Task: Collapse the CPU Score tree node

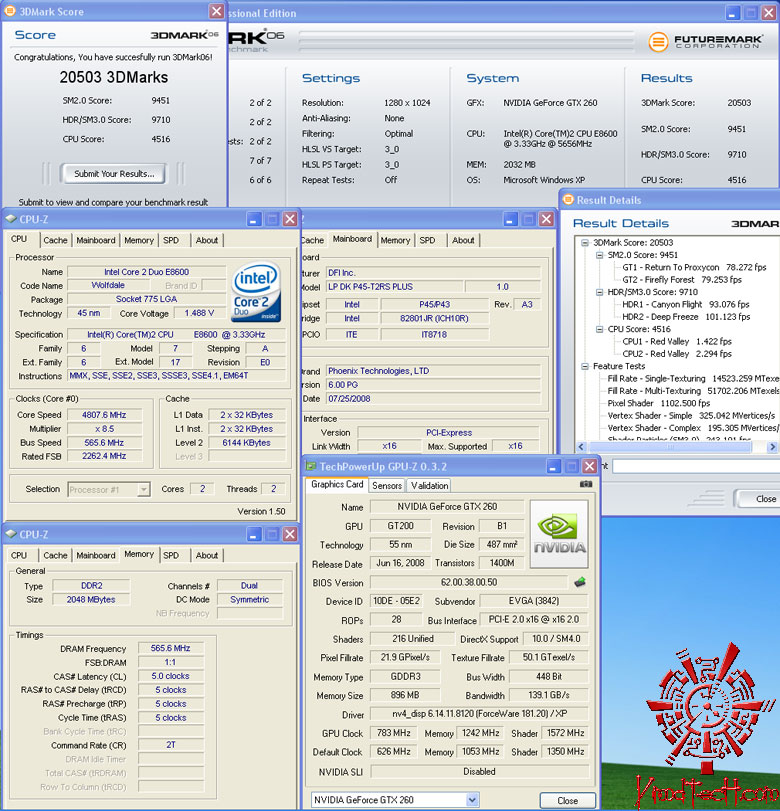Action: coord(599,329)
